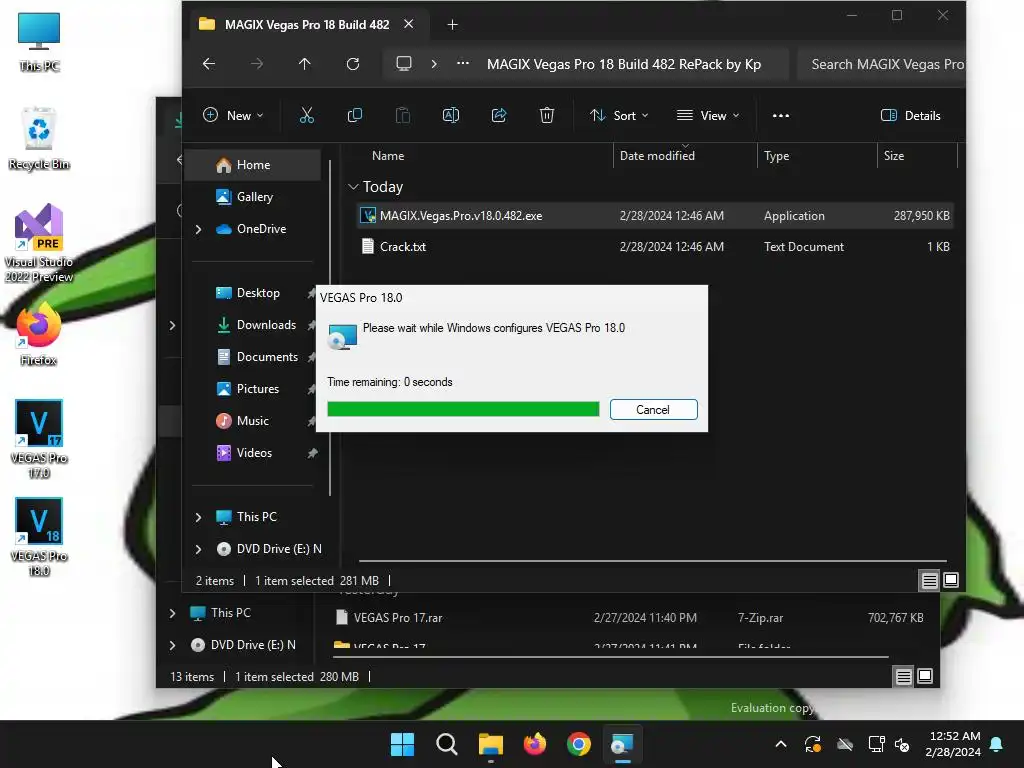
Task: Go up one folder level
Action: 305,64
